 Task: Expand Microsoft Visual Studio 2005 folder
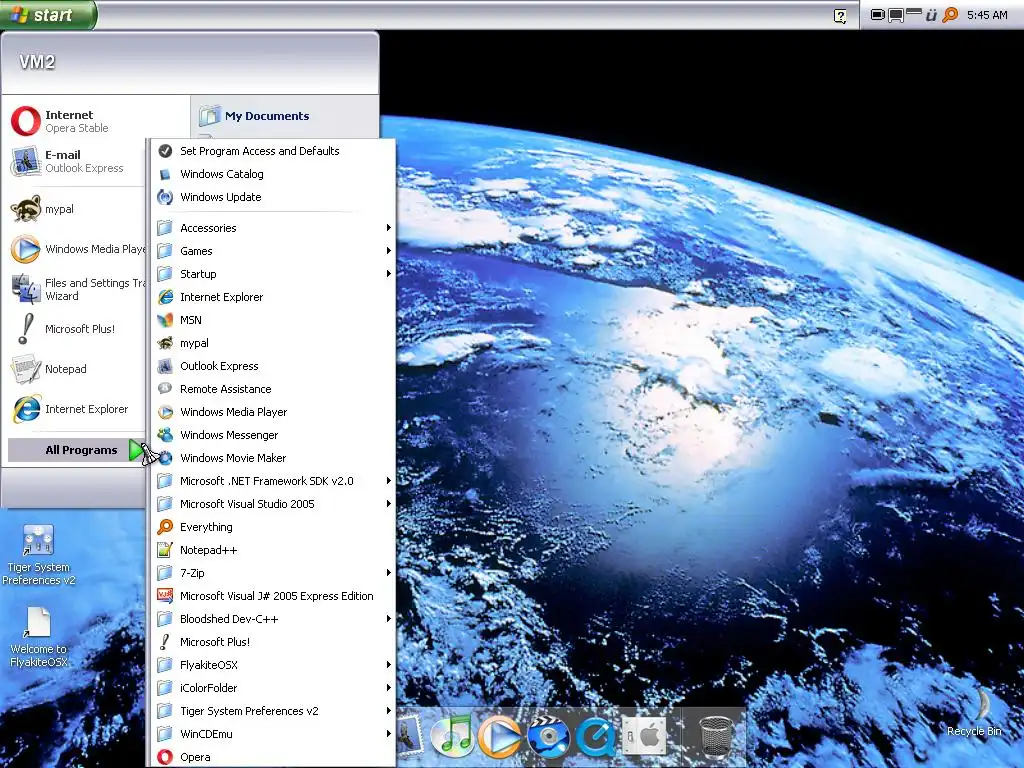coord(272,504)
